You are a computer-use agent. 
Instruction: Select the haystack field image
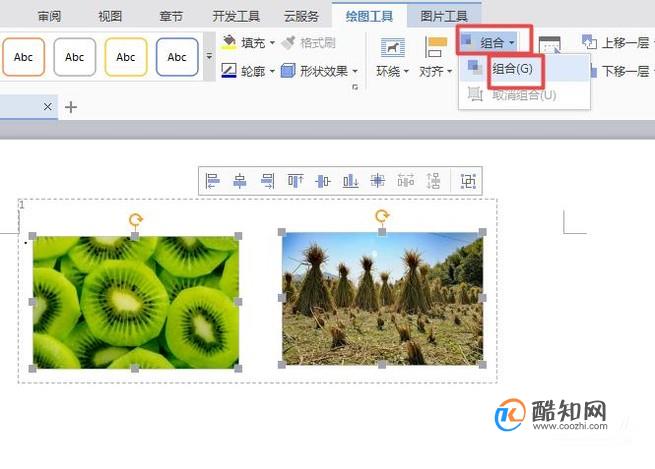pos(382,298)
